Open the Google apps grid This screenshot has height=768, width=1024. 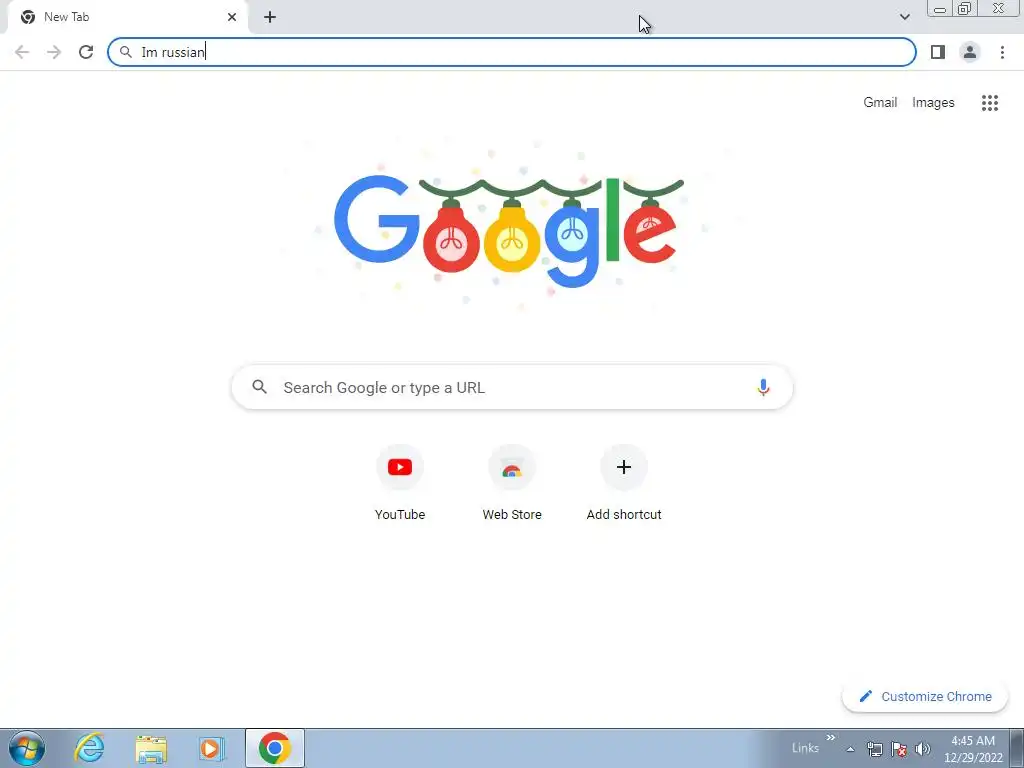[989, 103]
